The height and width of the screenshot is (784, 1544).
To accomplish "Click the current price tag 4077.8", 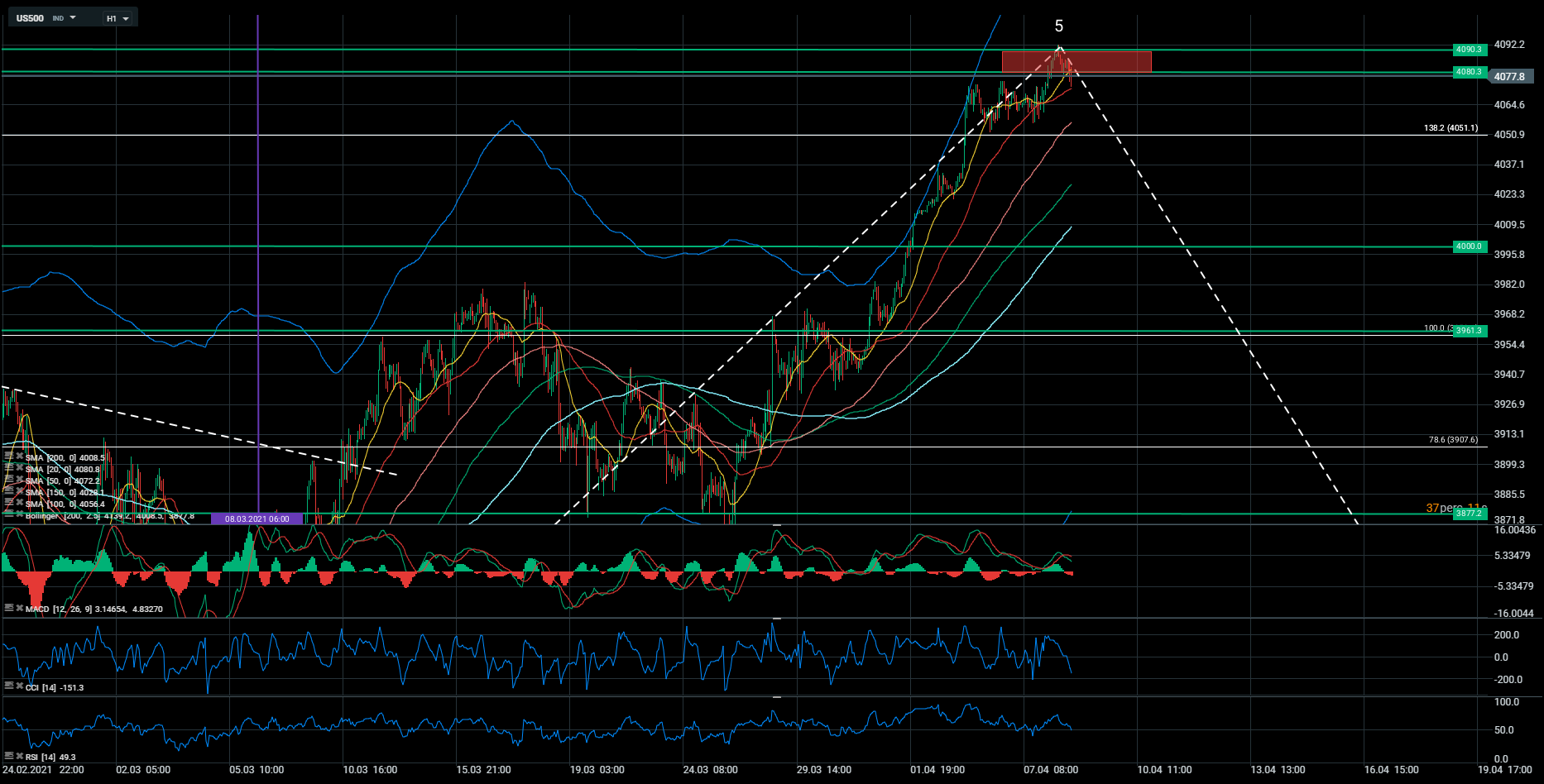I will [1510, 76].
